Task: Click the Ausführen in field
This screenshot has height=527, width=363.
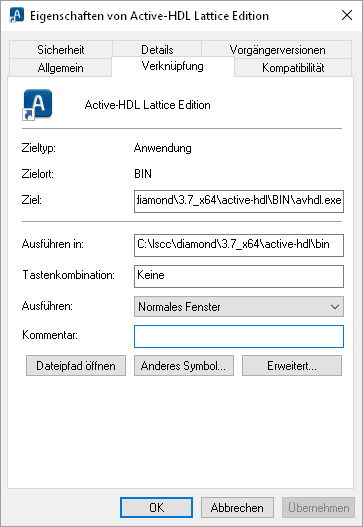Action: [x=239, y=245]
